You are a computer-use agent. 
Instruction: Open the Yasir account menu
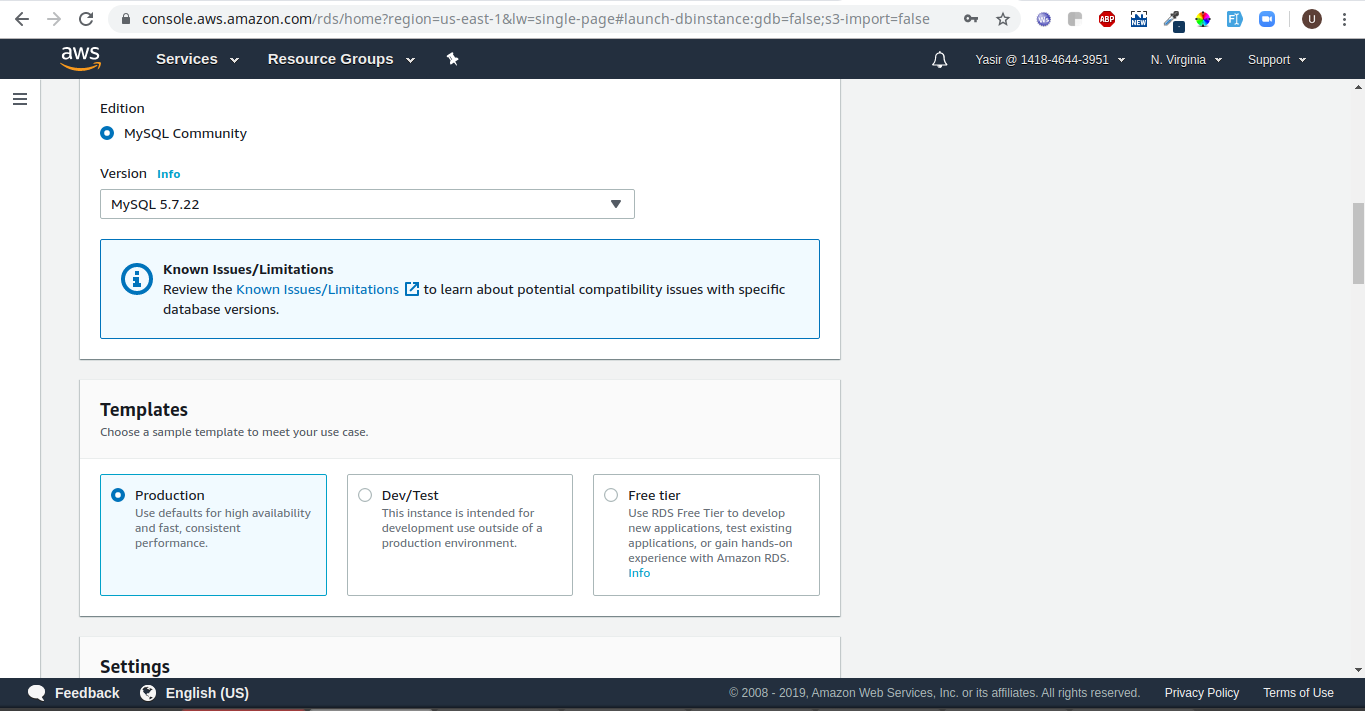pyautogui.click(x=1050, y=60)
